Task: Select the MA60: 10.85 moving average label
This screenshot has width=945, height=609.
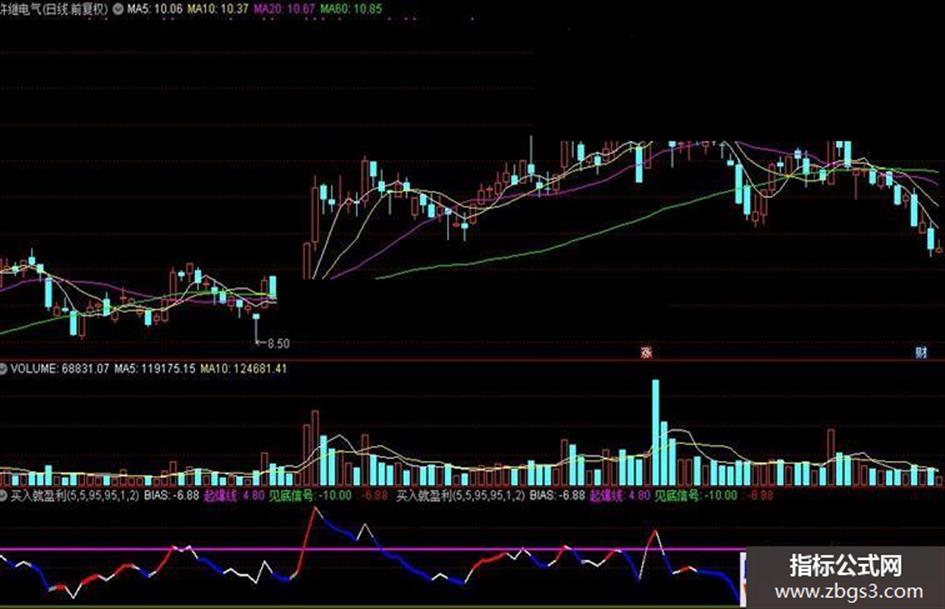Action: (351, 9)
